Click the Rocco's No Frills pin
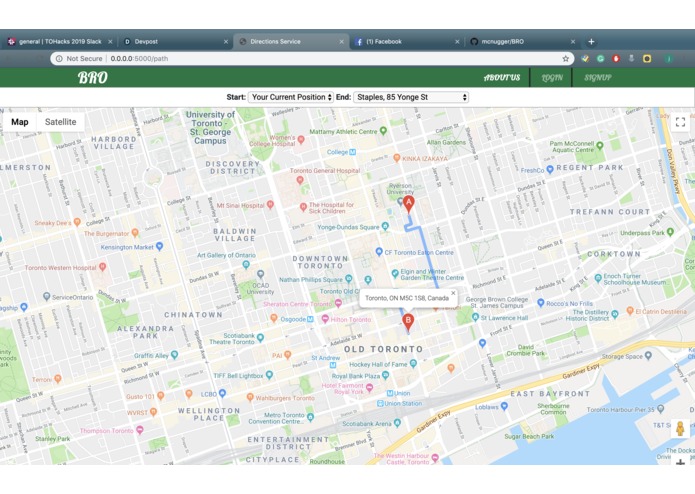Image resolution: width=695 pixels, height=494 pixels. click(x=540, y=303)
